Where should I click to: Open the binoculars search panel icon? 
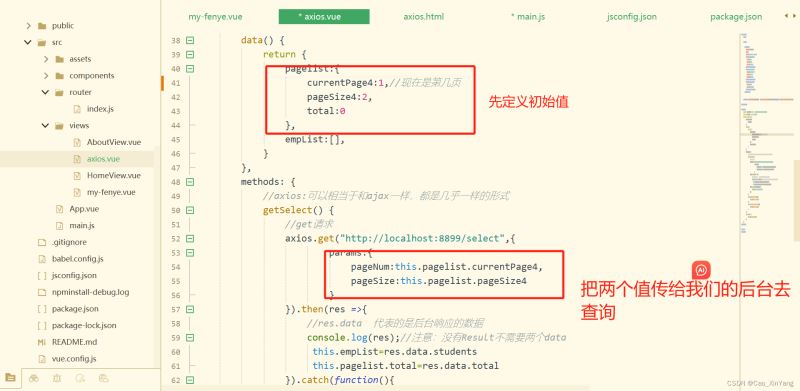[x=34, y=378]
